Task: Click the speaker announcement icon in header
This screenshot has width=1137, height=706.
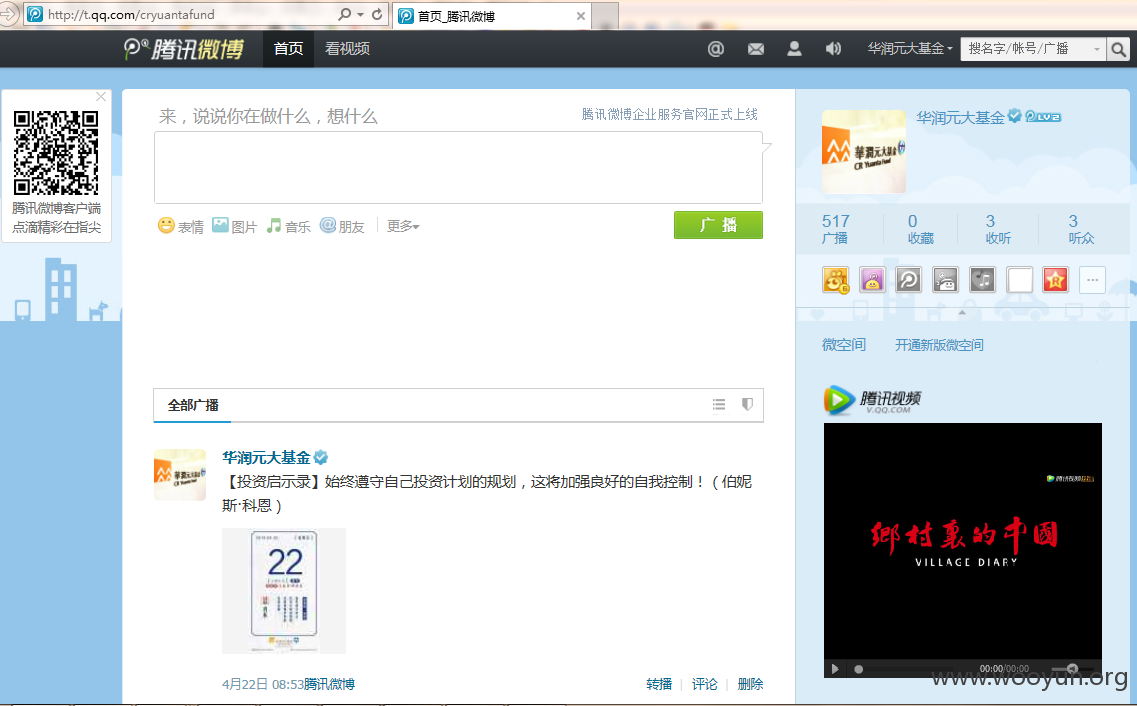Action: [x=833, y=49]
